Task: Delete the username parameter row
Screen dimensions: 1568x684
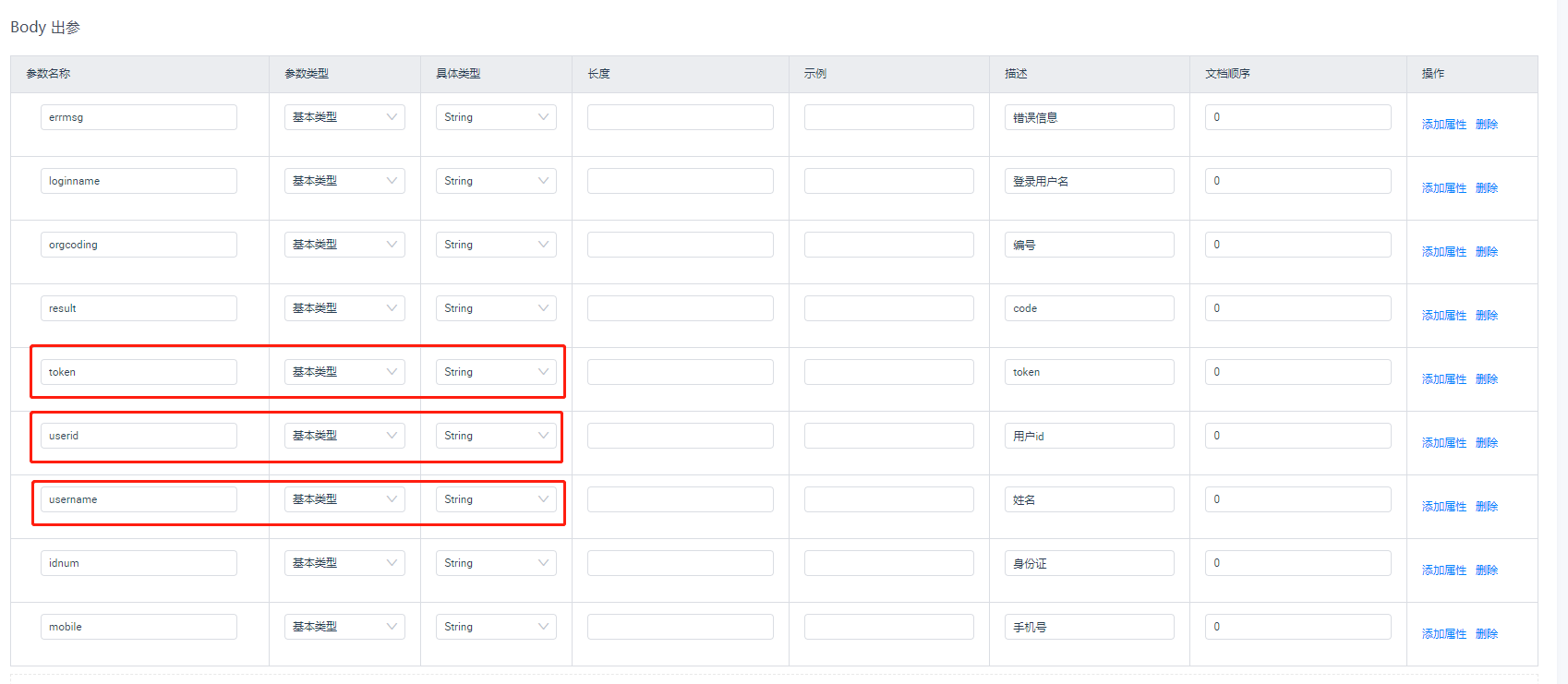Action: tap(1487, 507)
